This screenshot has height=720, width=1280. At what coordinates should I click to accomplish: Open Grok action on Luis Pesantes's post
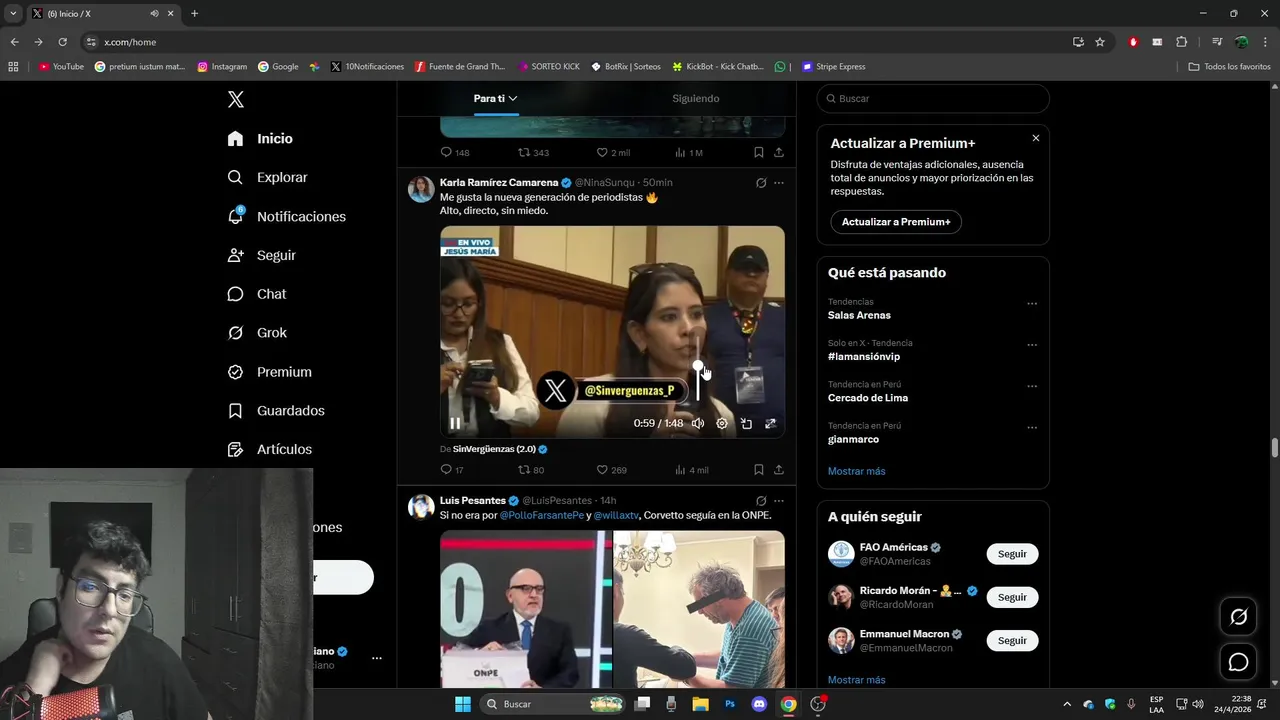pyautogui.click(x=761, y=501)
